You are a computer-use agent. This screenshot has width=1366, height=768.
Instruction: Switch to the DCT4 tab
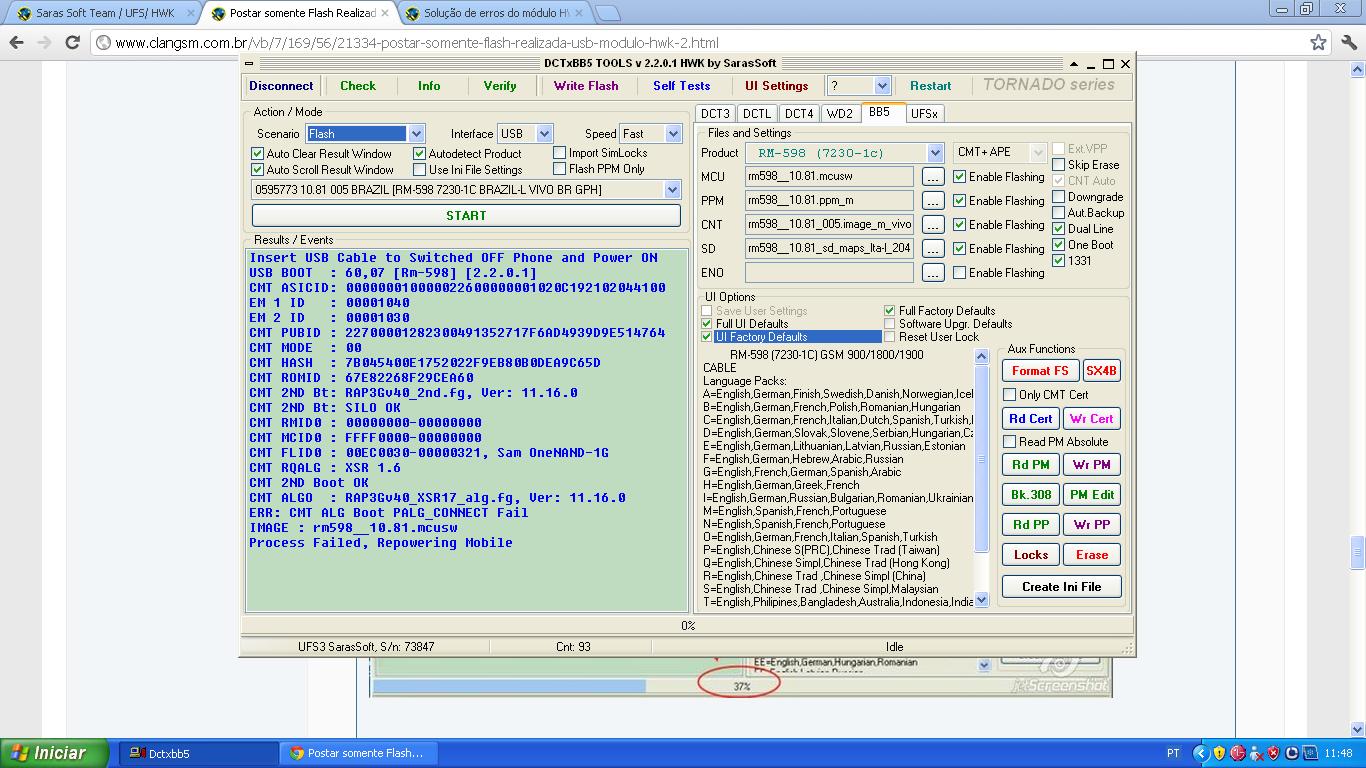click(x=798, y=114)
